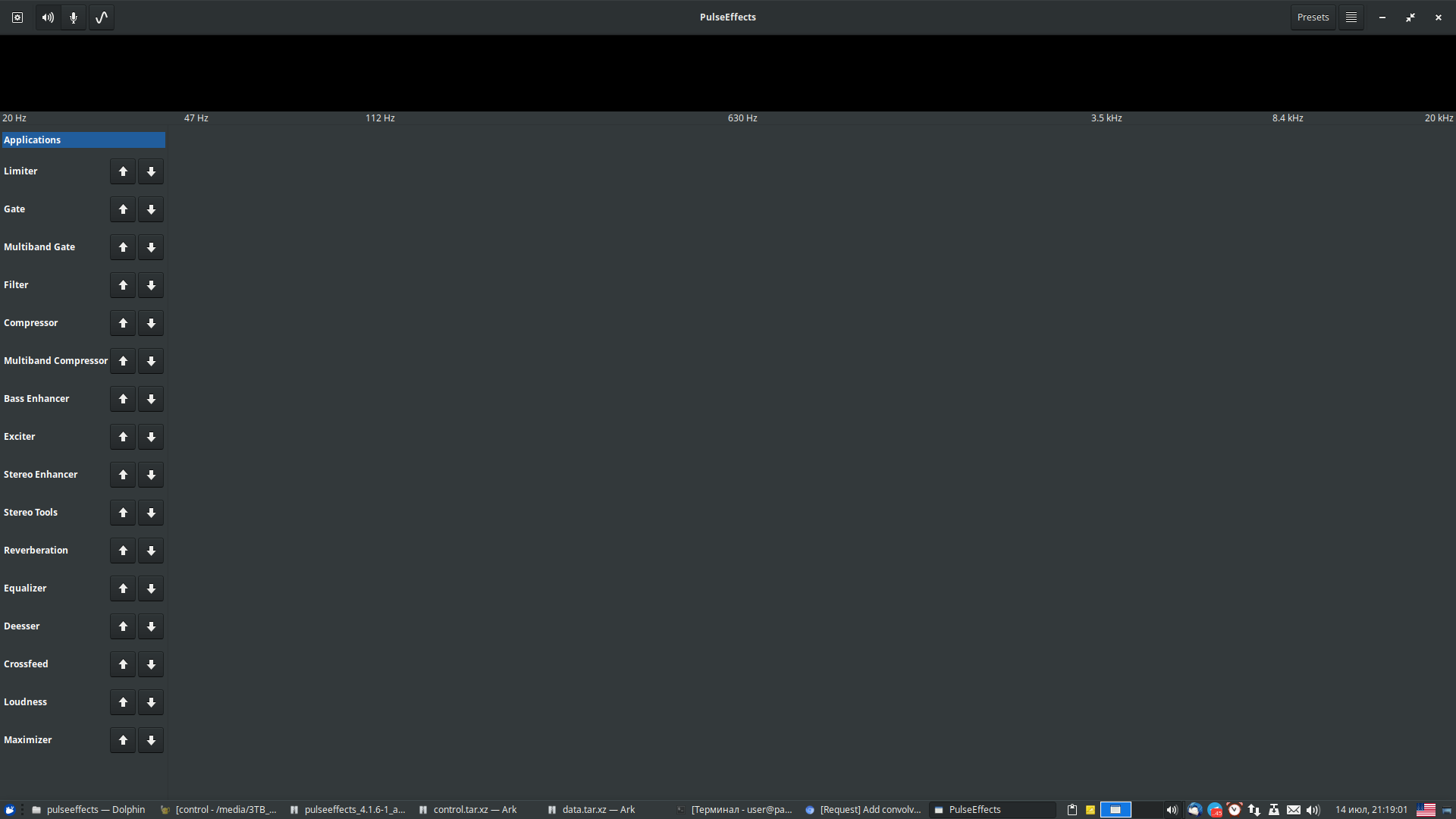Screen dimensions: 1456x819
Task: Move Limiter down in the plugin order
Action: coord(151,171)
